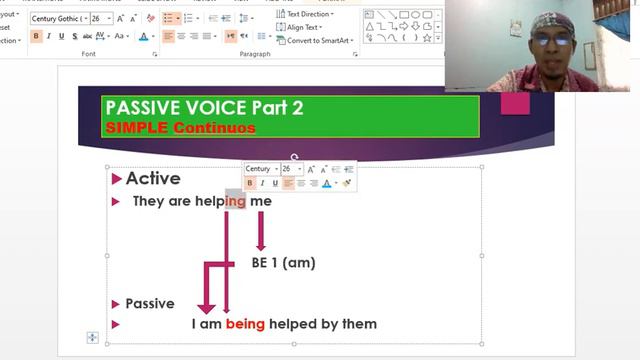Decrease list level in the ribbon Paragraph group
Viewport: 640px width, 360px height.
click(x=213, y=18)
